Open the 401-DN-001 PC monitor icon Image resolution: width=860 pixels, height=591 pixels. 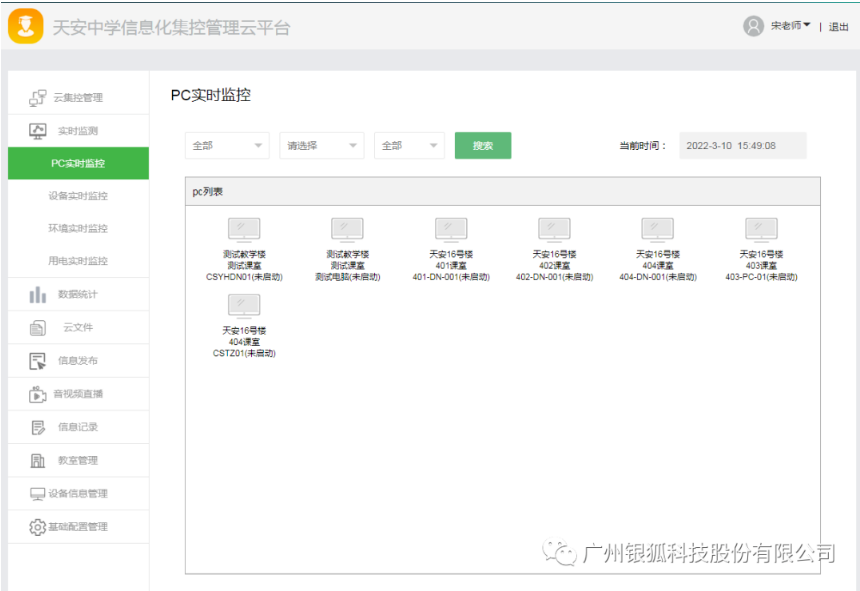tap(451, 230)
